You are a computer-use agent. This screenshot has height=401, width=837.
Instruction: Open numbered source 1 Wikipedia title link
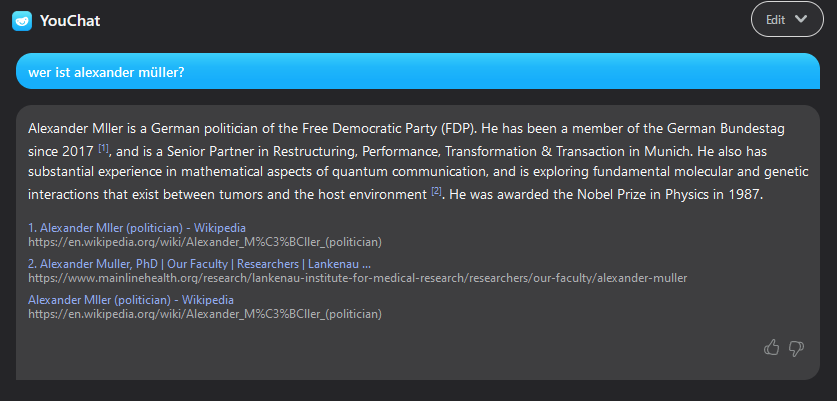point(137,228)
